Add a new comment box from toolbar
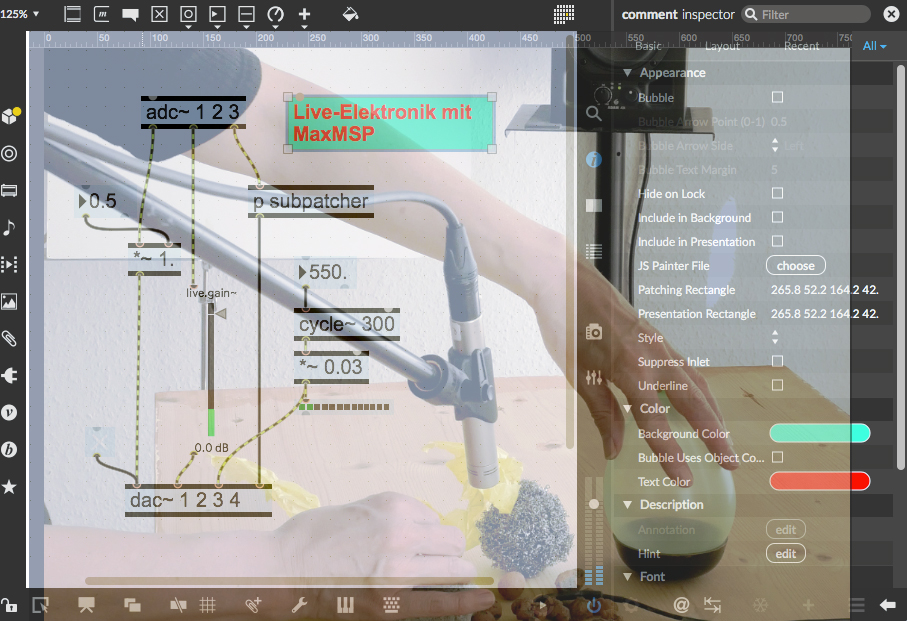Image resolution: width=907 pixels, height=621 pixels. point(130,15)
